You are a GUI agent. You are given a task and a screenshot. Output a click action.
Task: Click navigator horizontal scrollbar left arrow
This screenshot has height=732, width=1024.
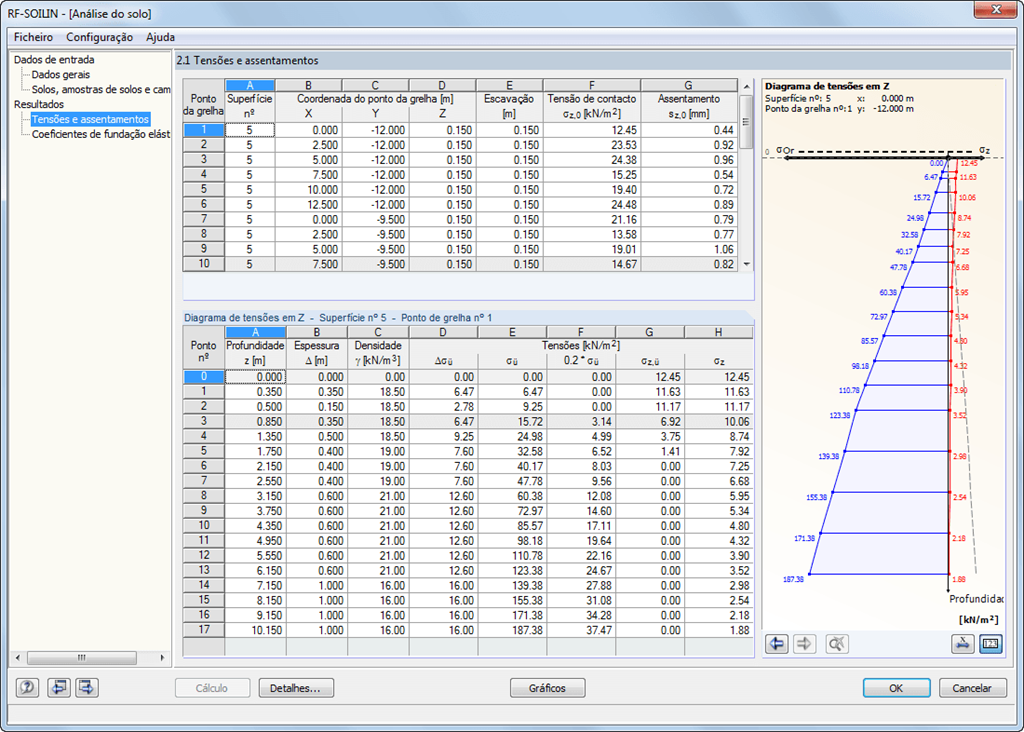click(18, 658)
